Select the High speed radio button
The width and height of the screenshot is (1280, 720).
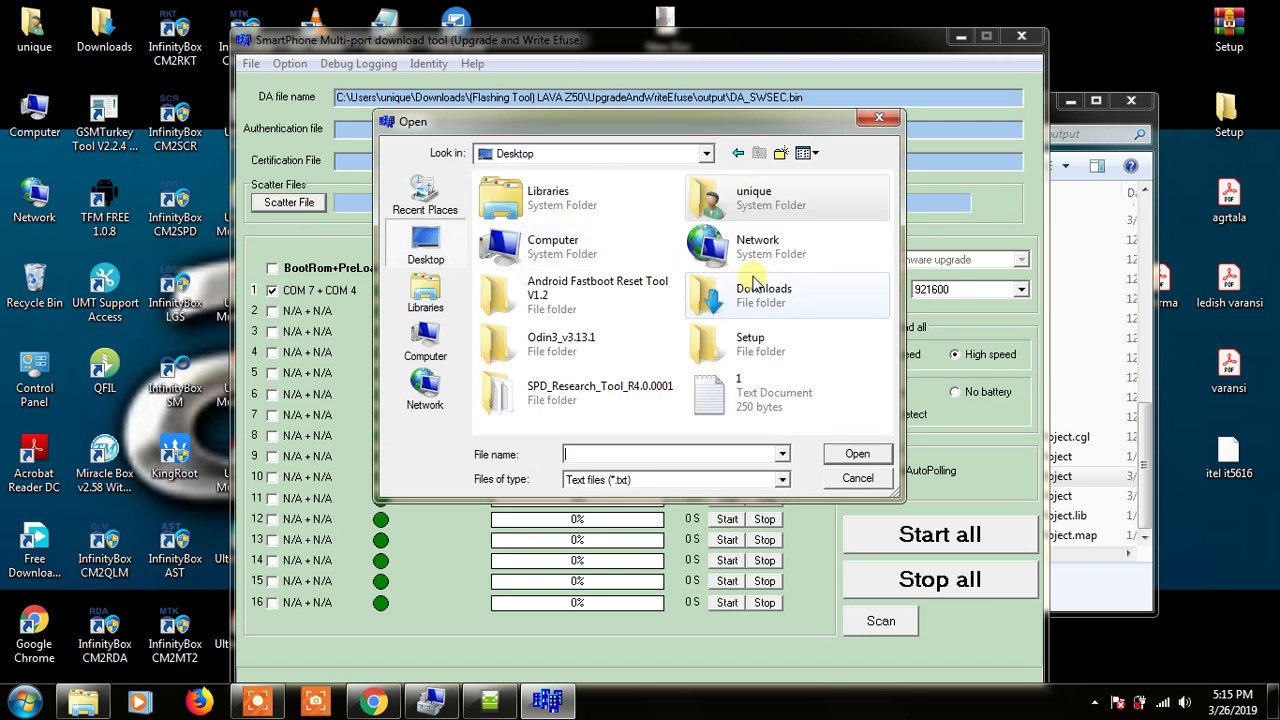pos(954,354)
